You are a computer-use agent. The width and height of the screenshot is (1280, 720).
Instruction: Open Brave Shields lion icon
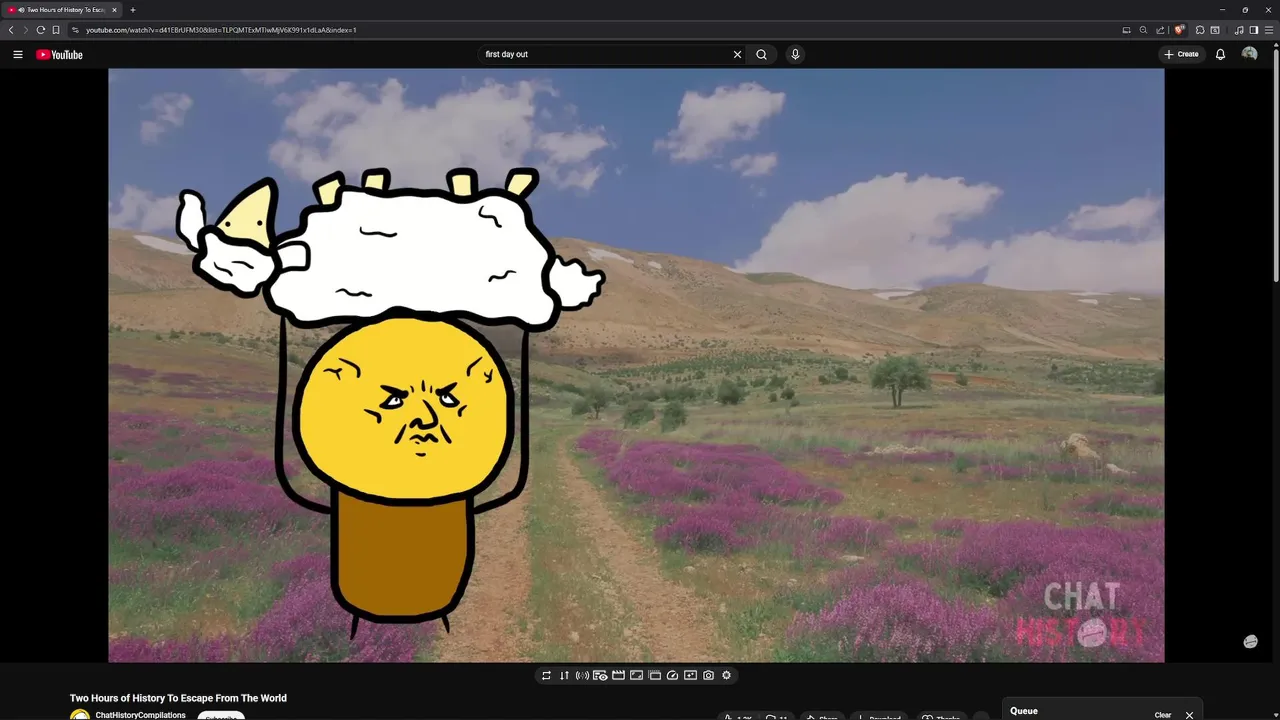pyautogui.click(x=1179, y=30)
